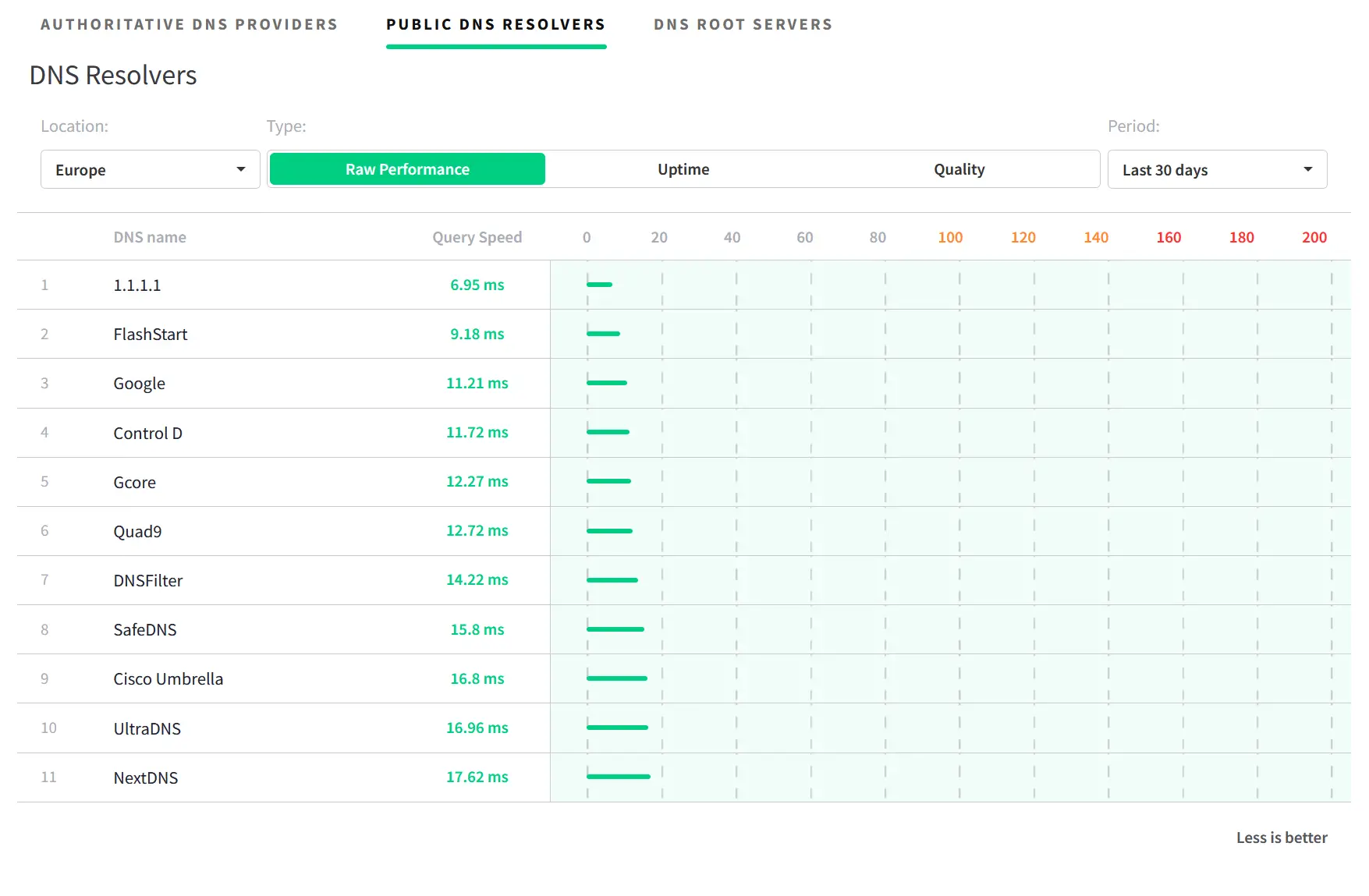Click the 100 axis label

point(950,237)
